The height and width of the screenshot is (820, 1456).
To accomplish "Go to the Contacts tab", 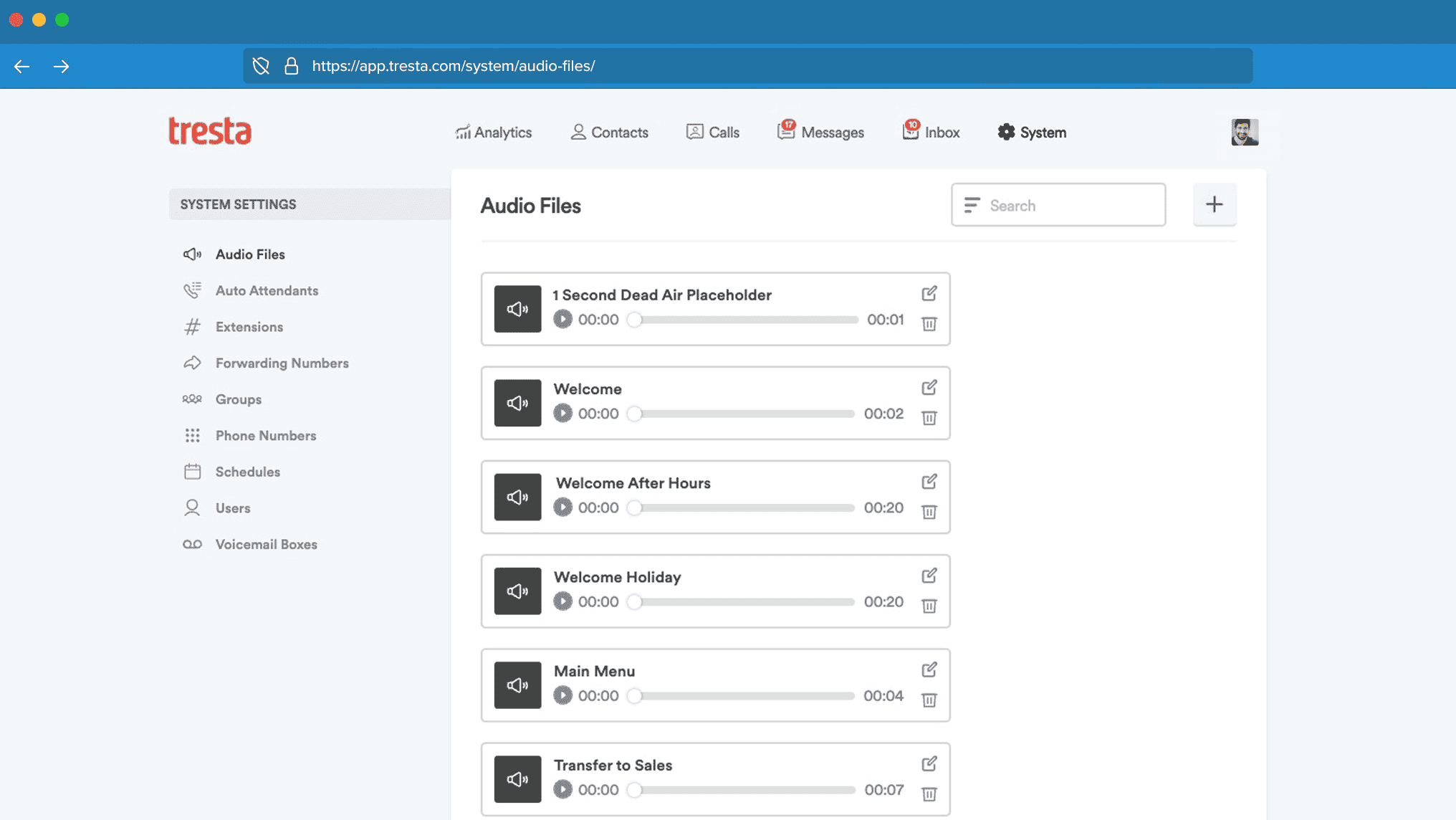I will pyautogui.click(x=609, y=132).
